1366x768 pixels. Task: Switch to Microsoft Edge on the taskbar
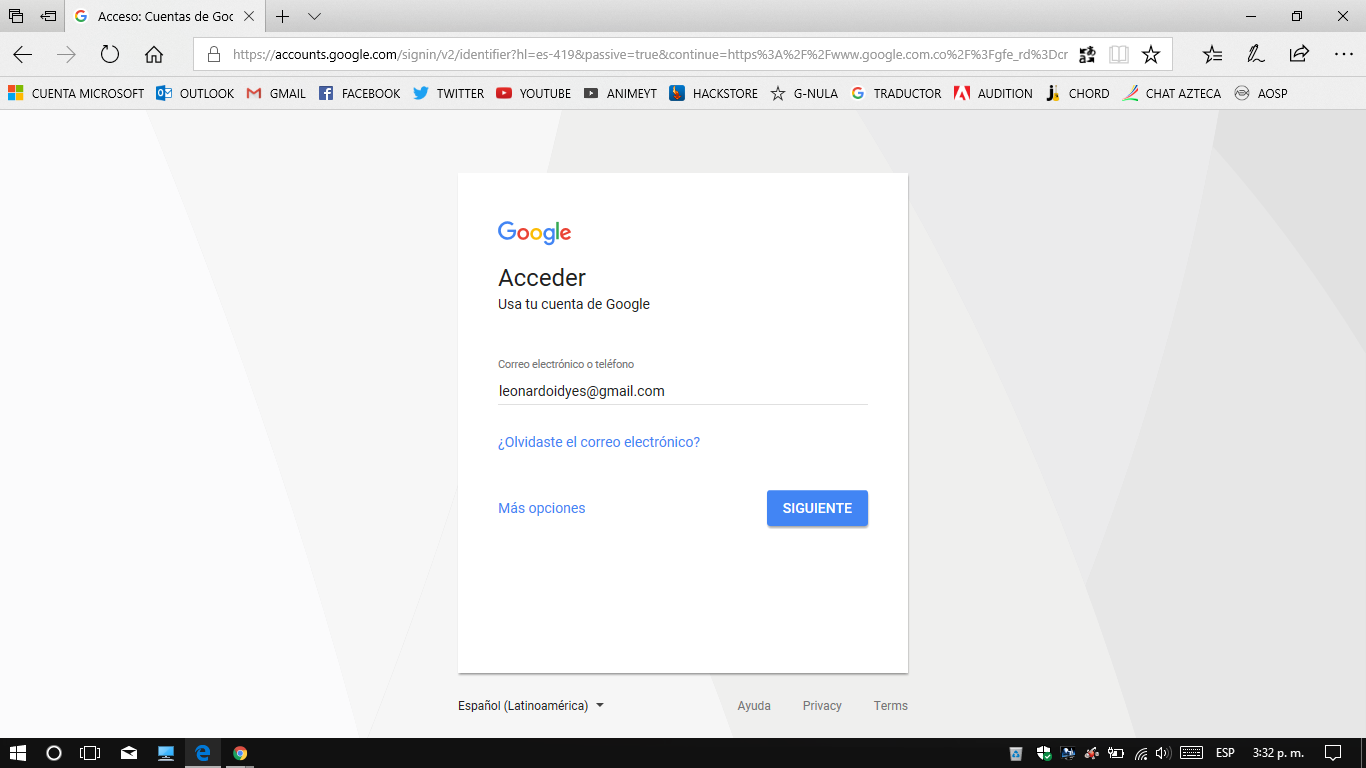[x=203, y=753]
